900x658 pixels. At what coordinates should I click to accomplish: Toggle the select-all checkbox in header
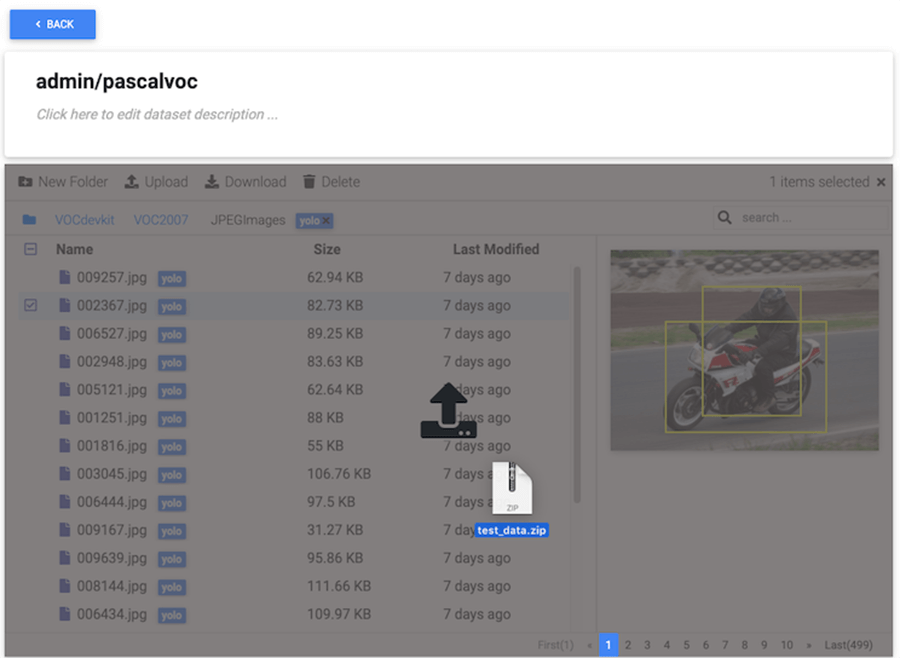[x=30, y=250]
